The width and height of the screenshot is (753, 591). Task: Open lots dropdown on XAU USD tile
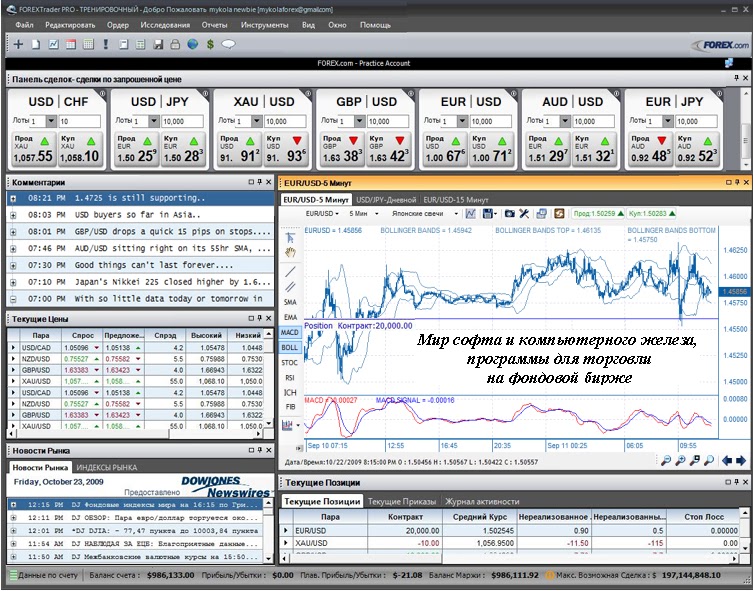pos(257,121)
